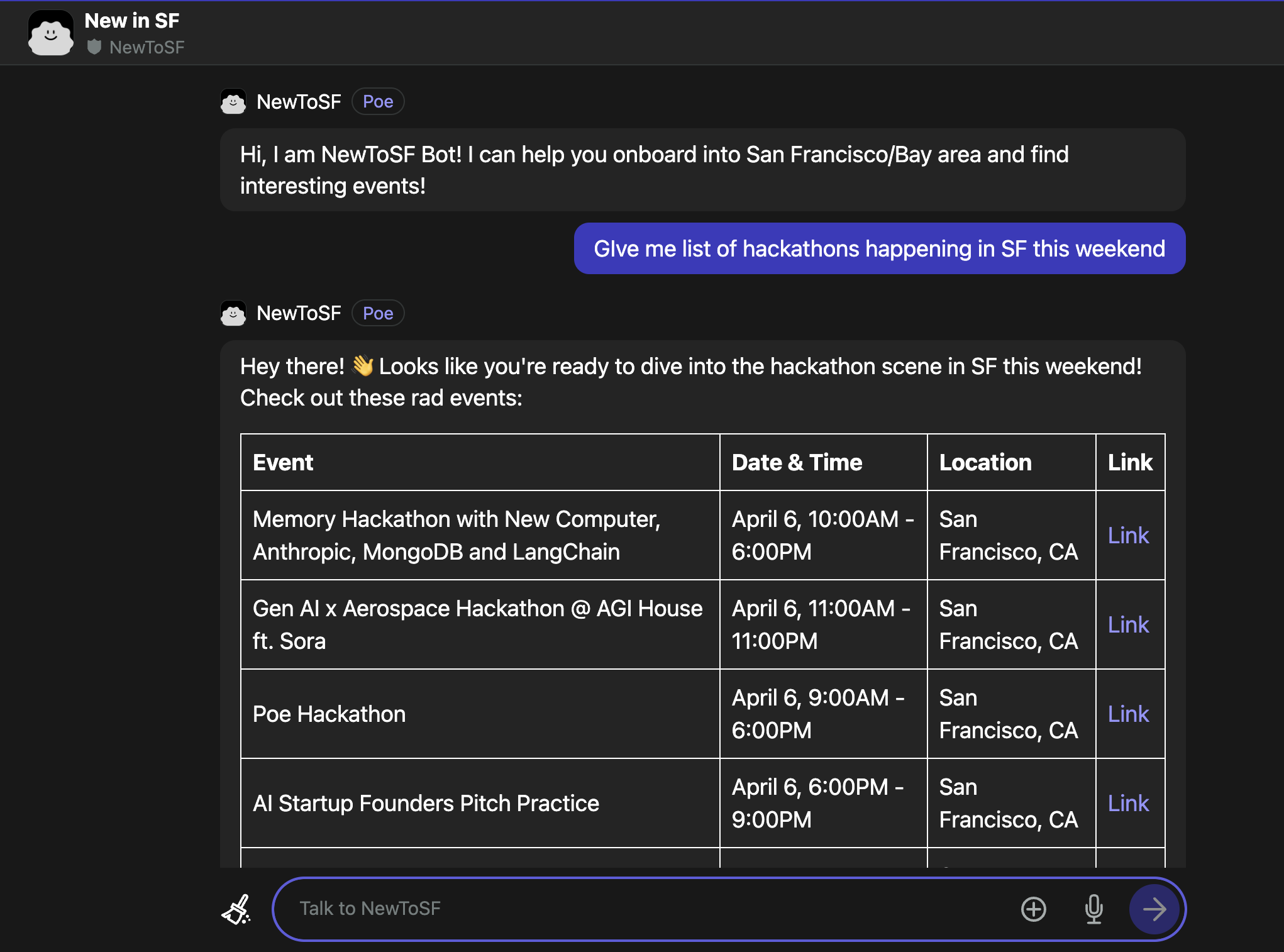The image size is (1284, 952).
Task: Click the broom clear-context icon
Action: 236,909
